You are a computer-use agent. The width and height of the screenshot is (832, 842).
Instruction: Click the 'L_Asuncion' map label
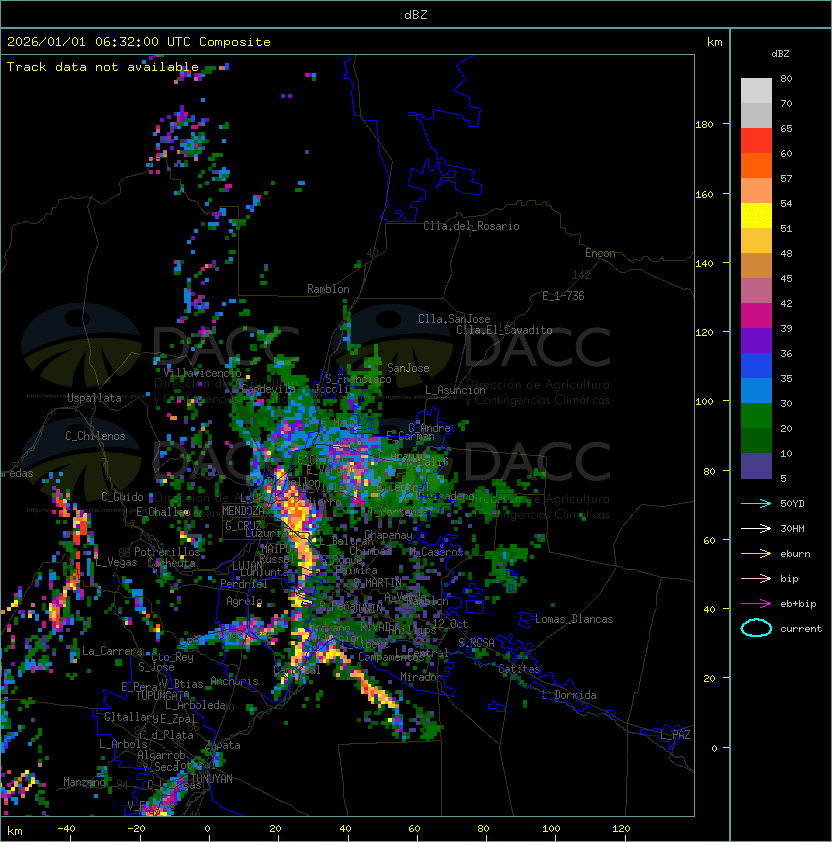click(x=455, y=390)
